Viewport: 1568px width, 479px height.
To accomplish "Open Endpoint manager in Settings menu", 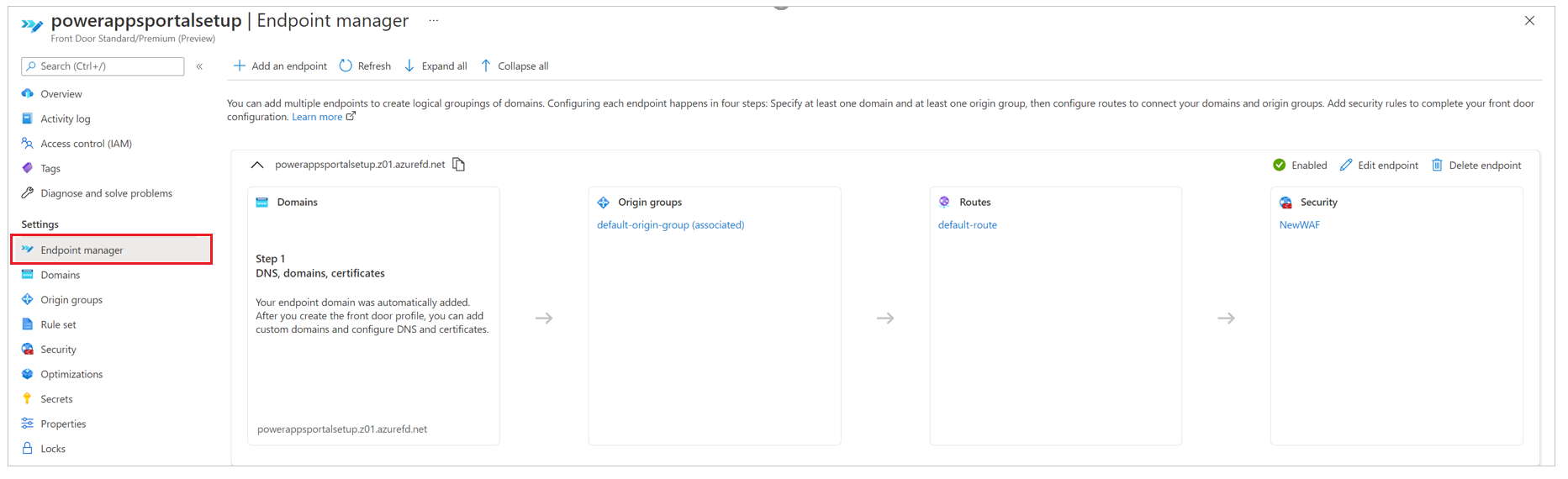I will pyautogui.click(x=82, y=250).
